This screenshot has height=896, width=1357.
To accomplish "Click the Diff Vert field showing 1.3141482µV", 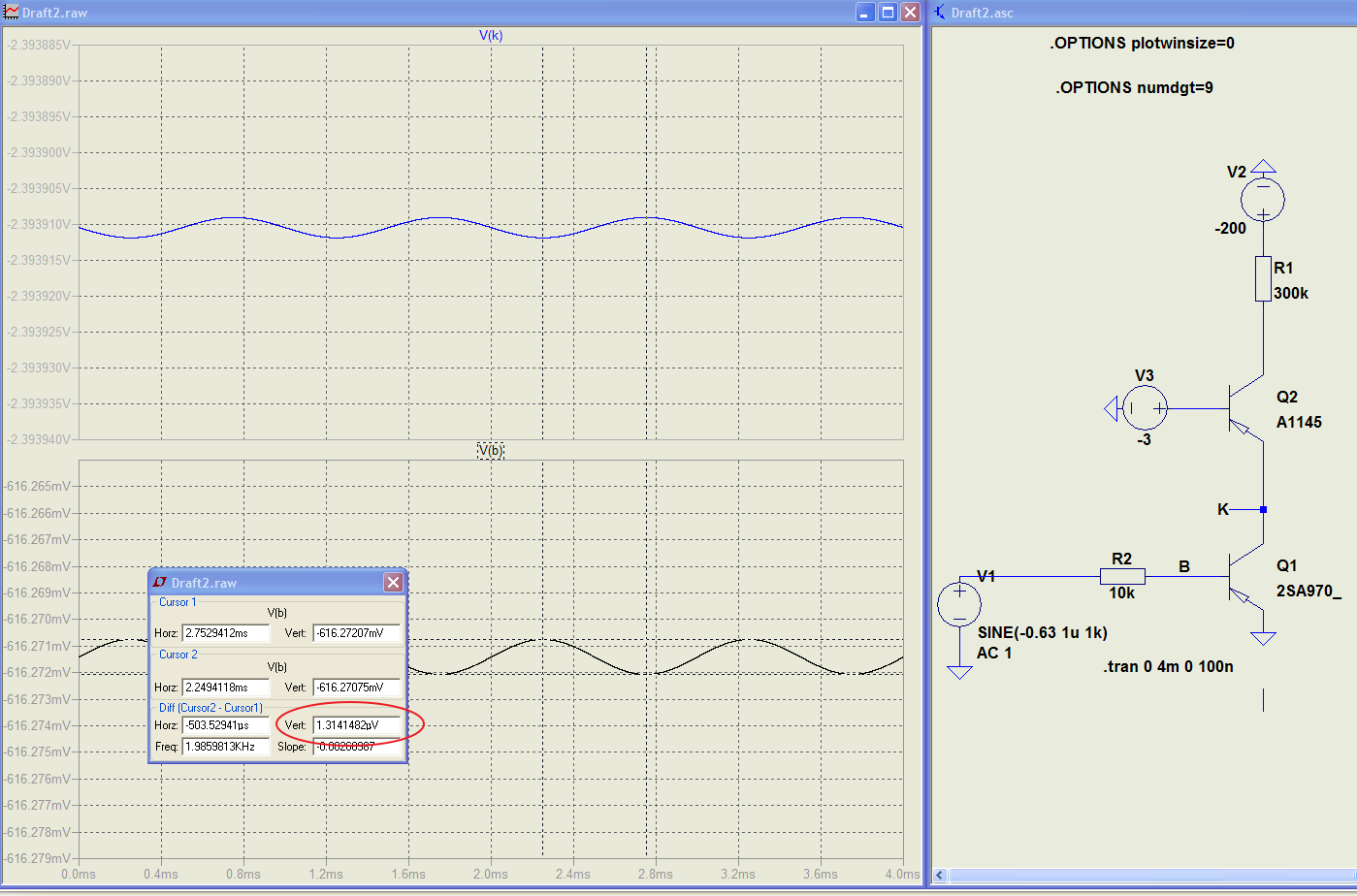I will 356,725.
